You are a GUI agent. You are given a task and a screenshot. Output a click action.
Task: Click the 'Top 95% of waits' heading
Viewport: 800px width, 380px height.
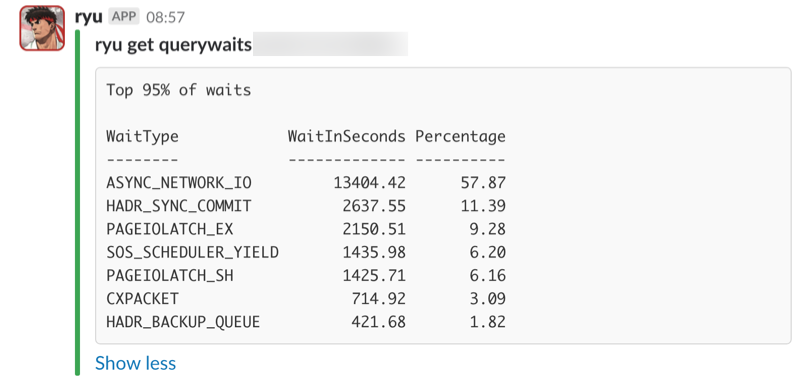(x=179, y=90)
